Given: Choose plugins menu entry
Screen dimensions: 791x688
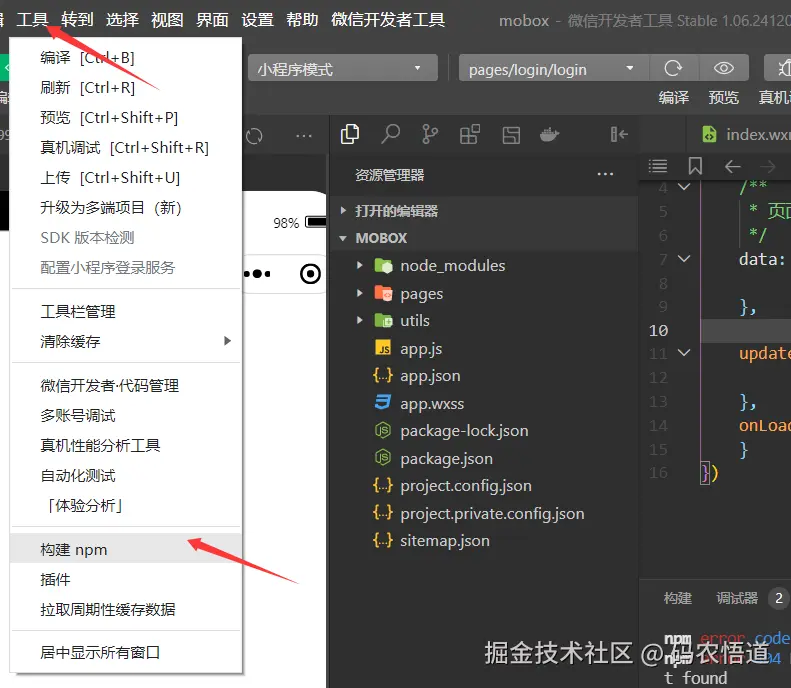Looking at the screenshot, I should 126,580.
